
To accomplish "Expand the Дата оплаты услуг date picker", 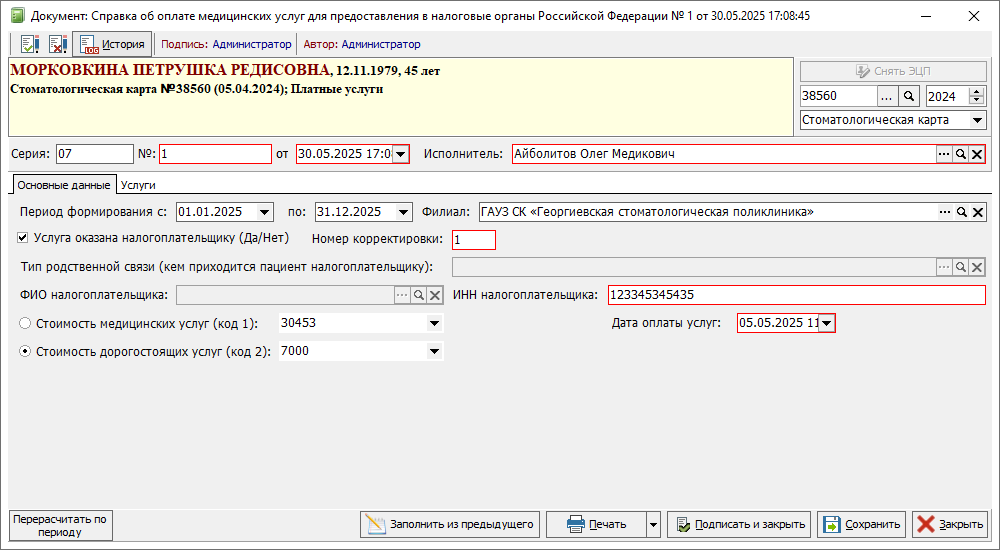I will (827, 323).
